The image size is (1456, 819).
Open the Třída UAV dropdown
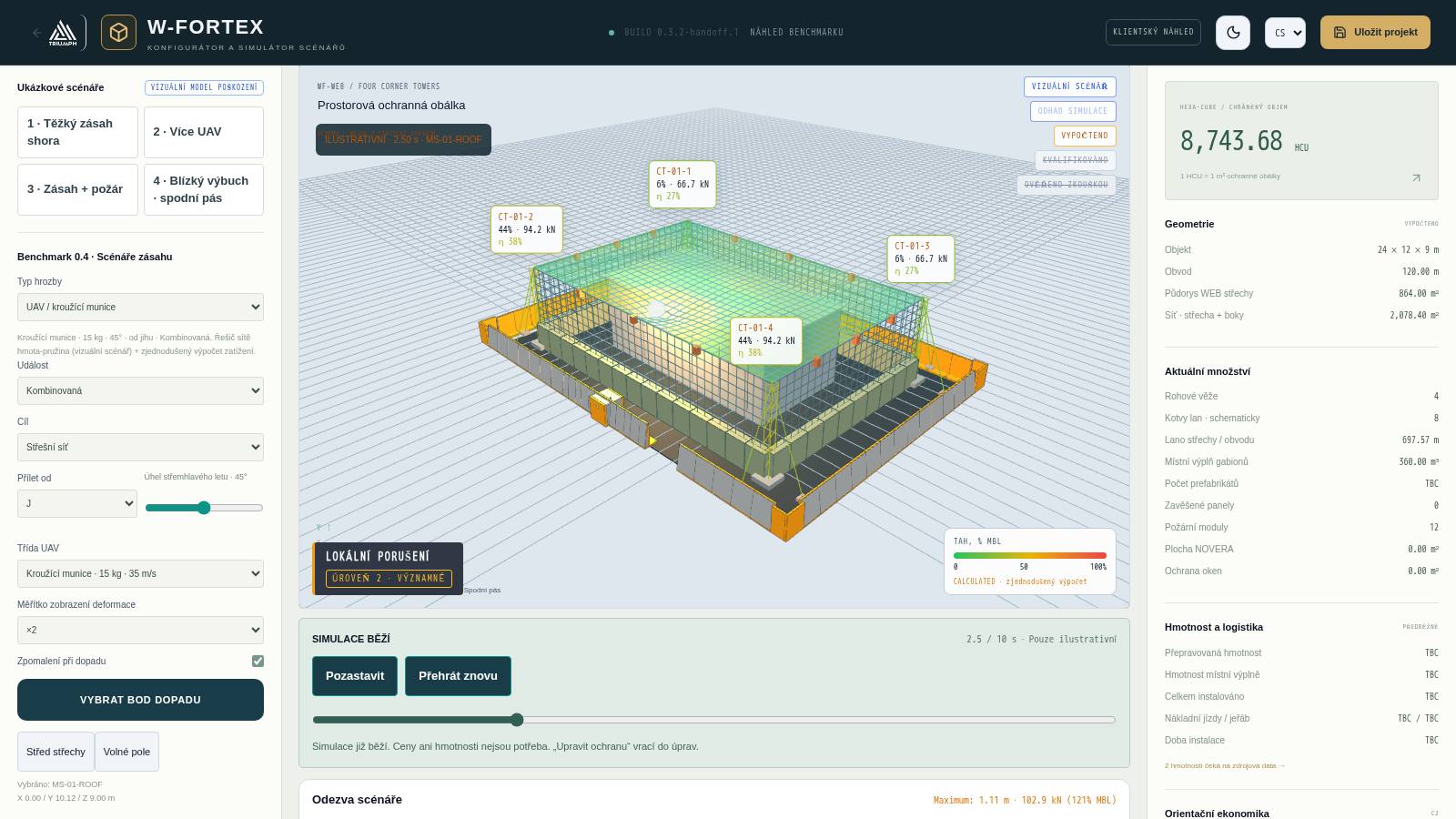tap(140, 573)
